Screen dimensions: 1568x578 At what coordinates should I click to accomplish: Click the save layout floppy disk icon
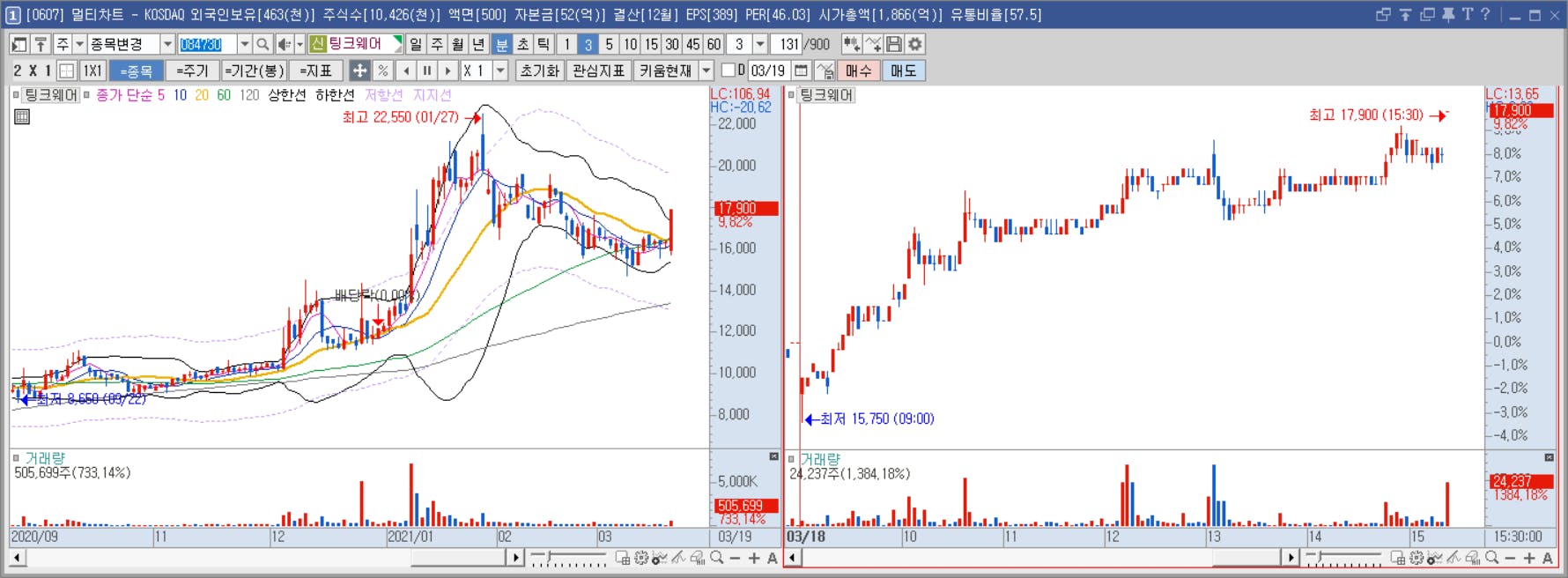click(x=894, y=44)
